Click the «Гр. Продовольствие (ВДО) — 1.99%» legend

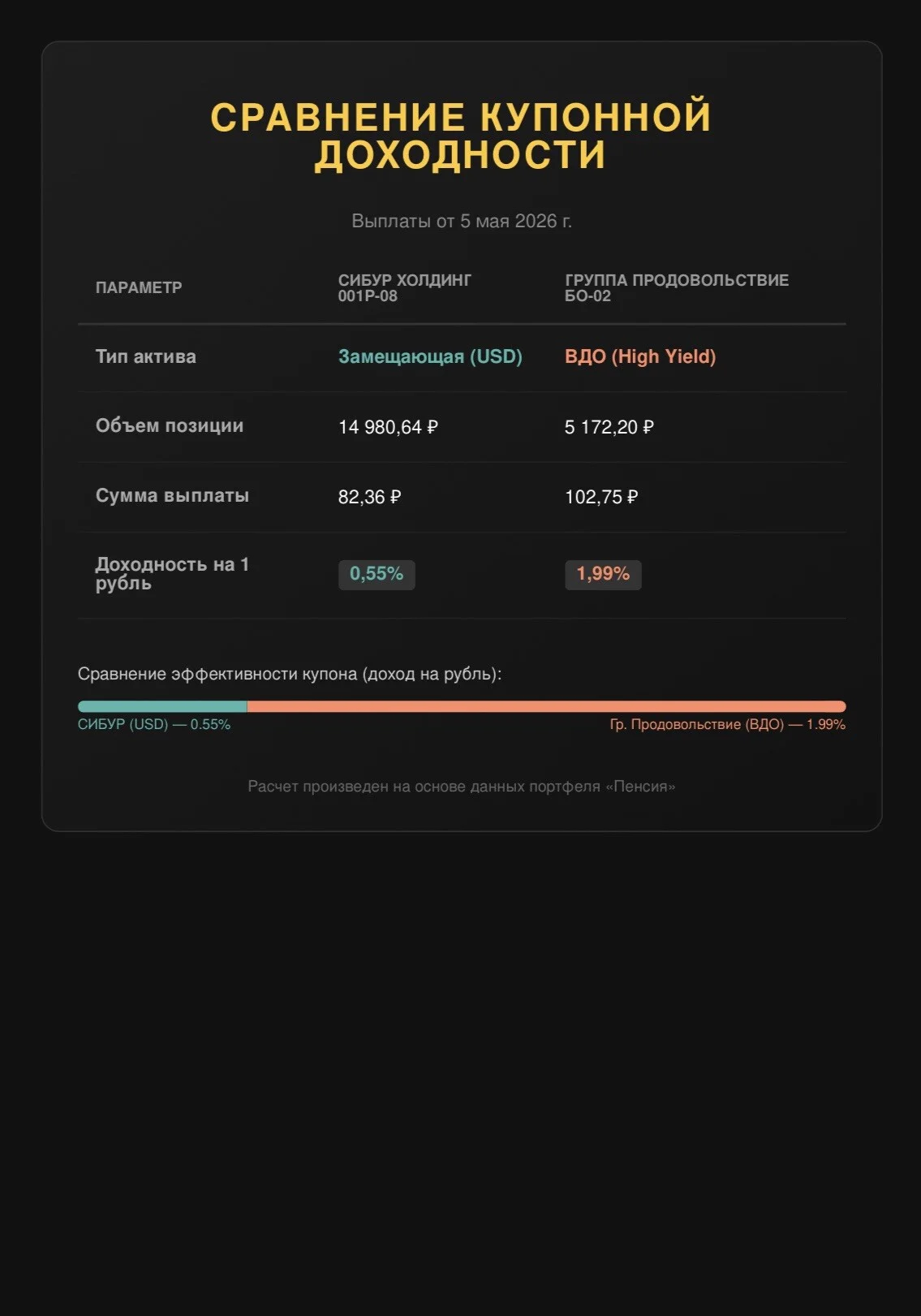tap(728, 724)
